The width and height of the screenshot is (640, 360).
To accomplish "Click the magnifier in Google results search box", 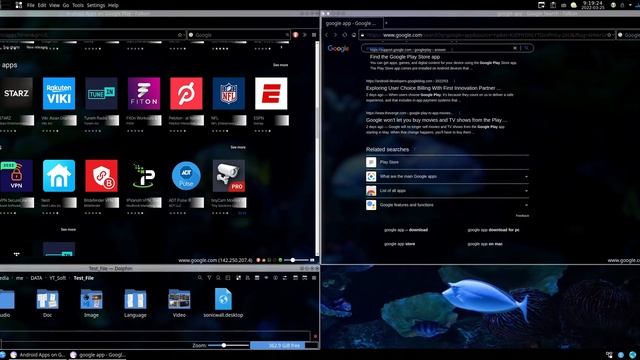I will coord(527,48).
